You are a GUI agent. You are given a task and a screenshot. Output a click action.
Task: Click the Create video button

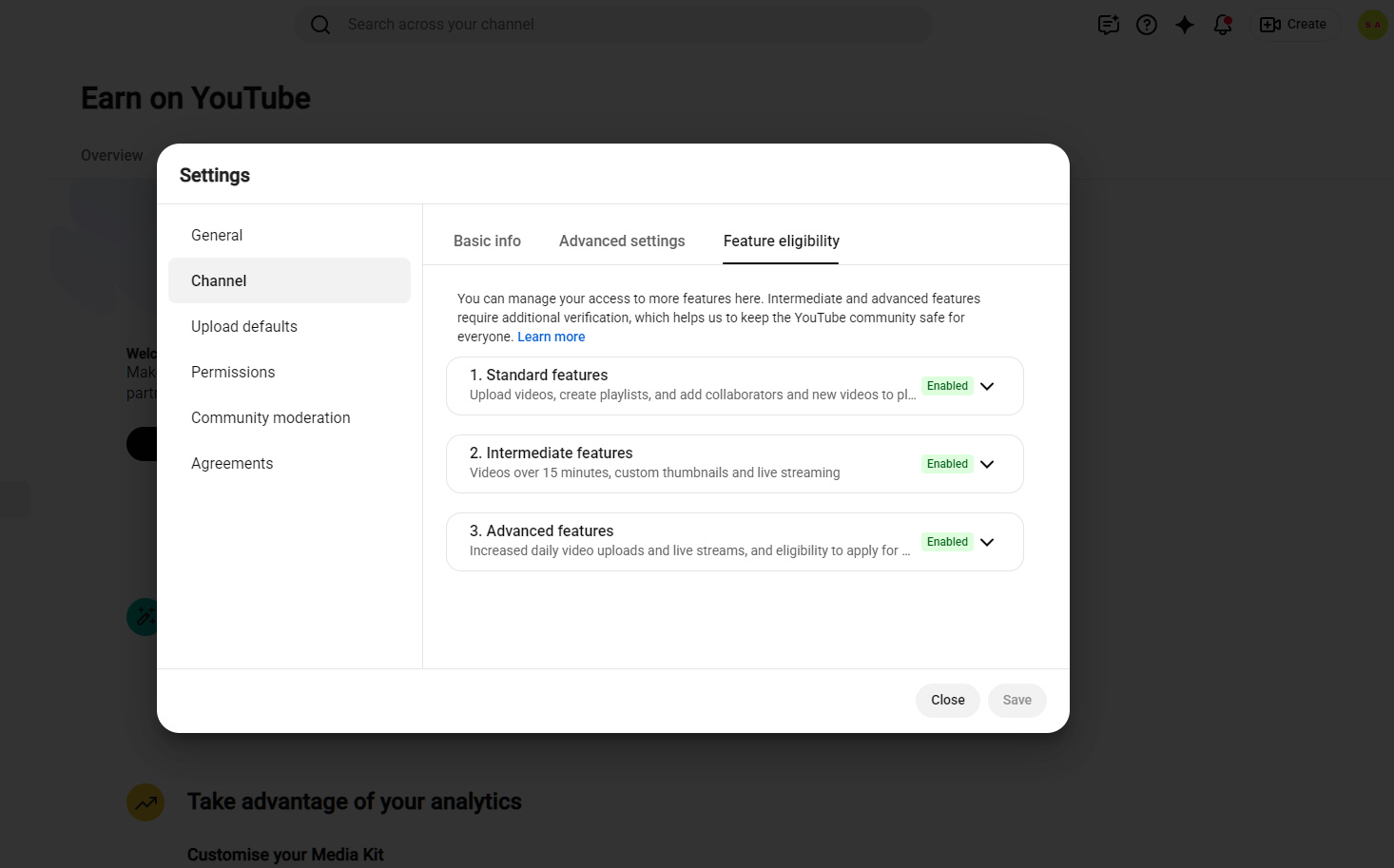click(1293, 25)
